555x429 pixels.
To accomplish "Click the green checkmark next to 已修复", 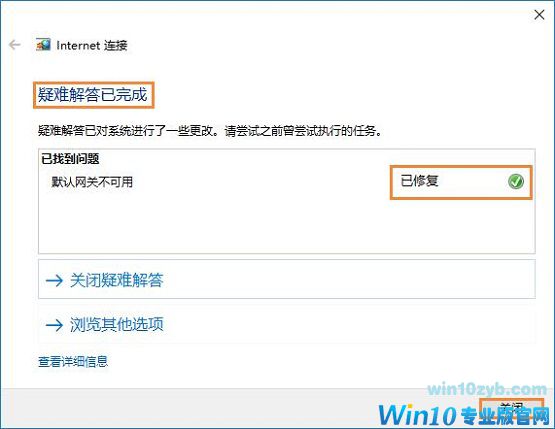I will 516,181.
